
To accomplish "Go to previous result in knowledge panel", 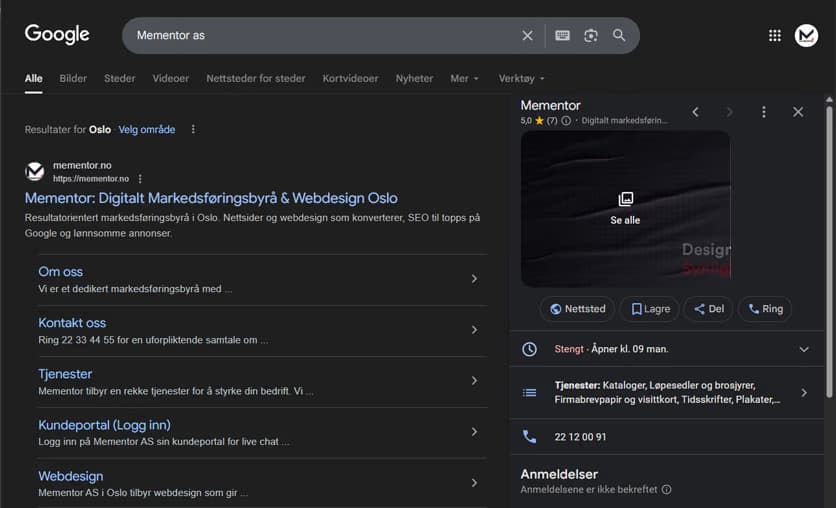I will [x=696, y=112].
